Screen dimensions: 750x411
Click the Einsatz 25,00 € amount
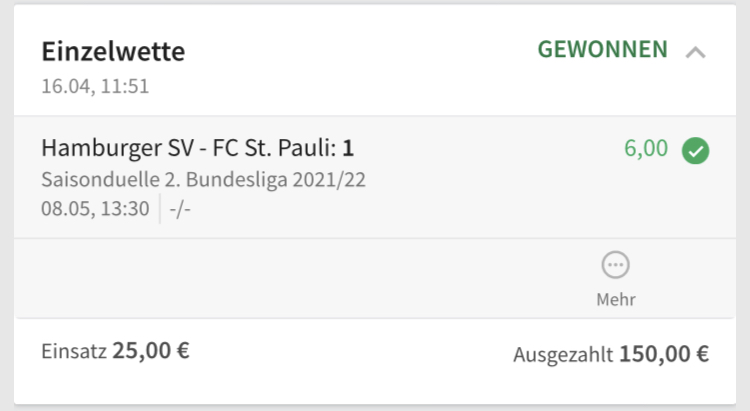(x=115, y=351)
